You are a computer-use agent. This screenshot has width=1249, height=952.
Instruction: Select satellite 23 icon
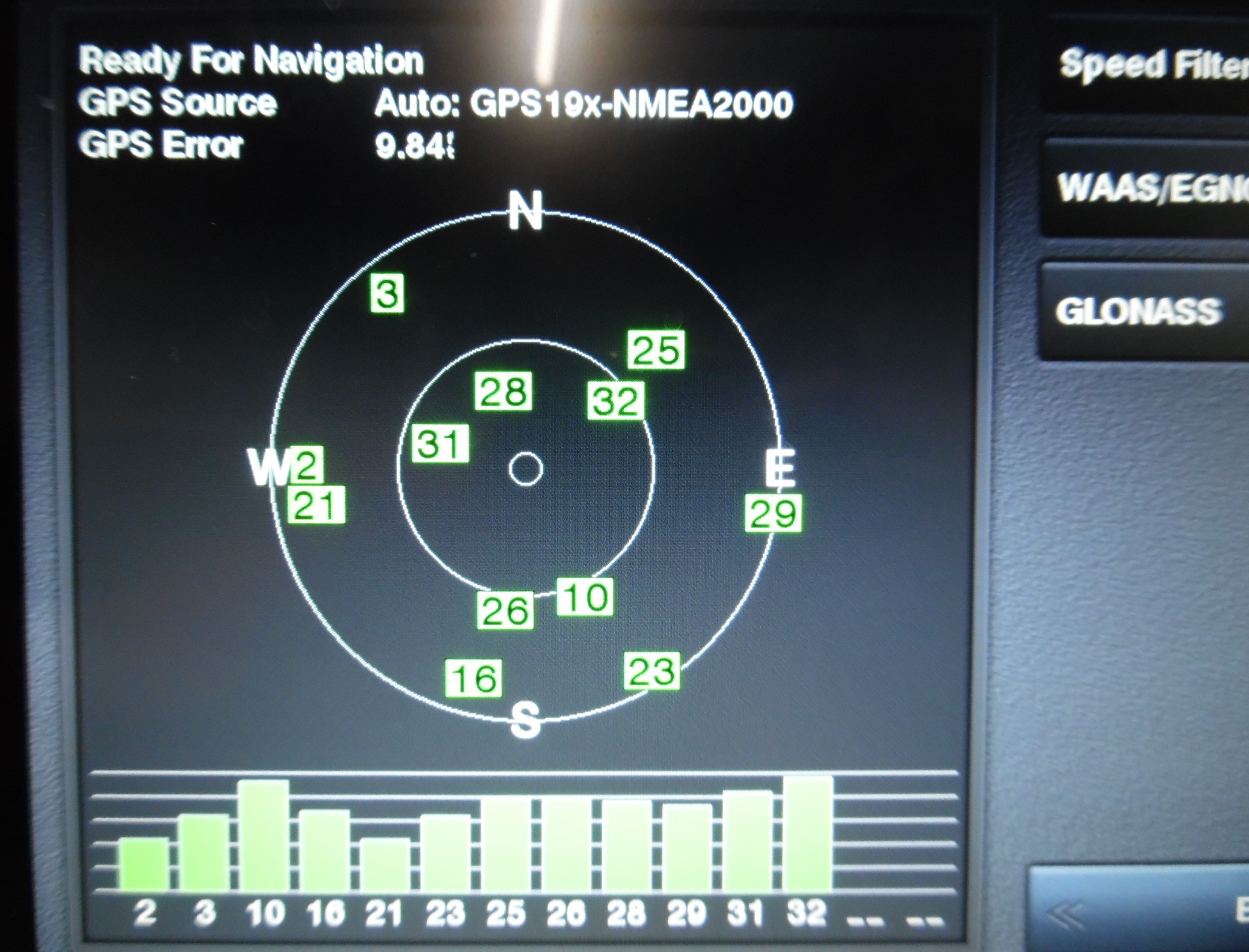651,671
